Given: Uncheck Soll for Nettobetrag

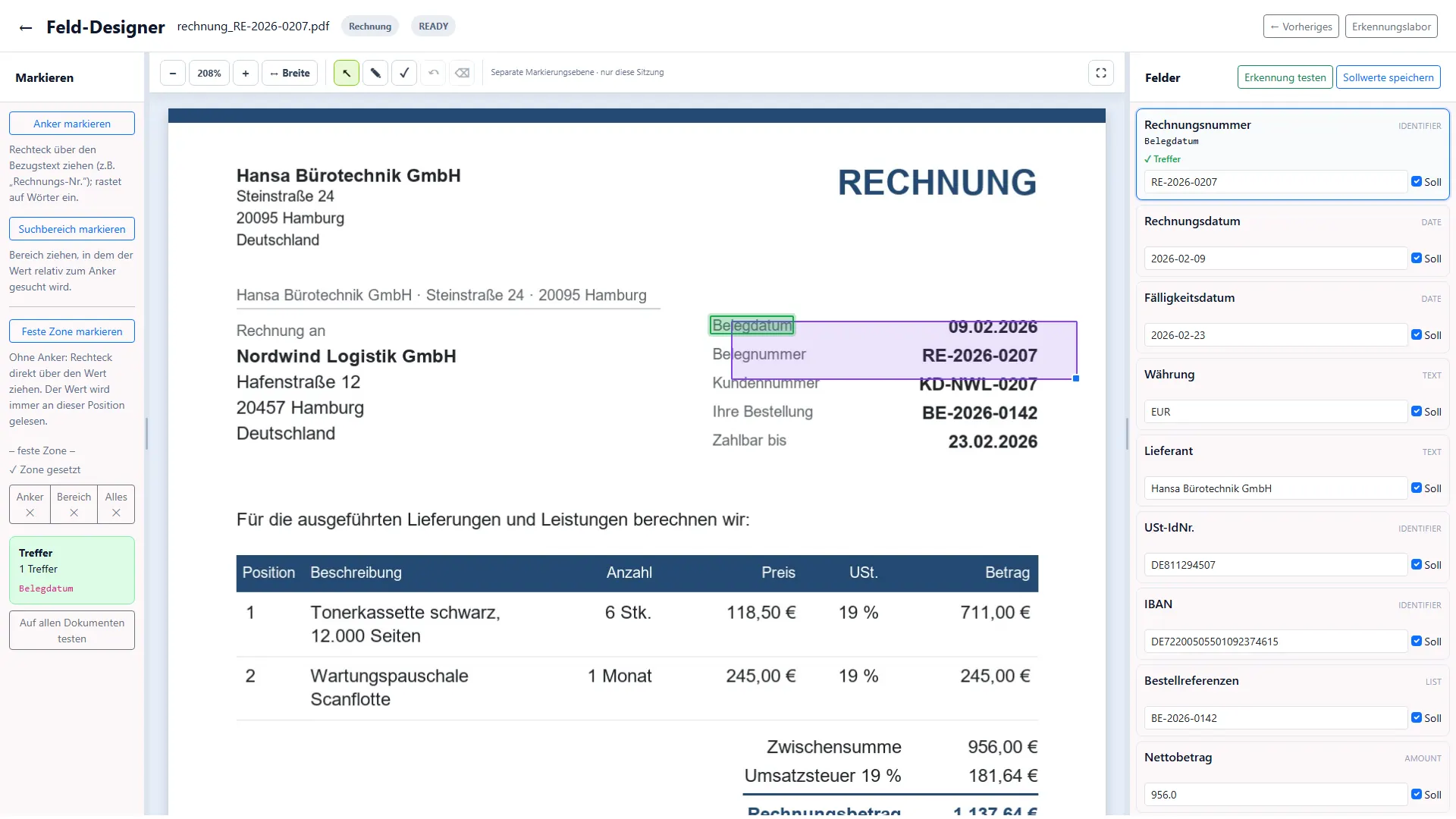Looking at the screenshot, I should click(x=1417, y=794).
